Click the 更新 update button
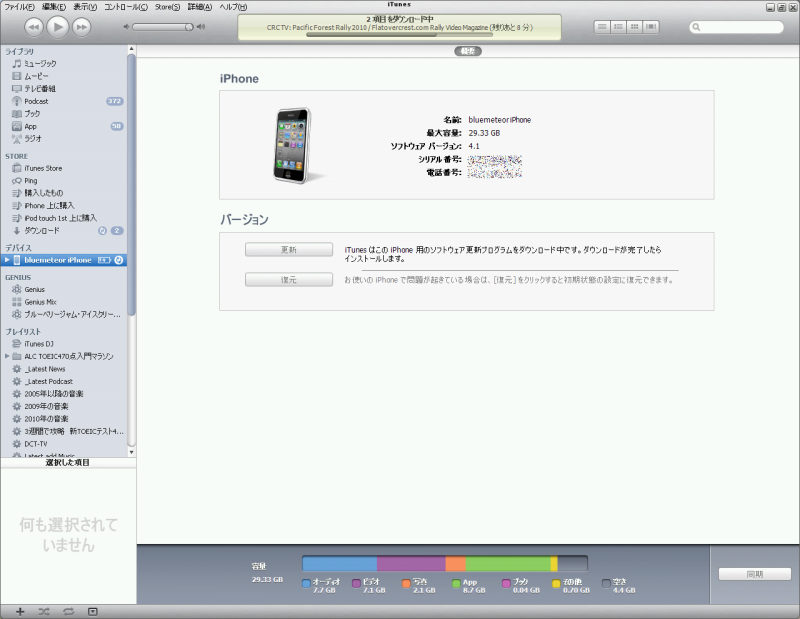The width and height of the screenshot is (800, 619). coord(289,250)
